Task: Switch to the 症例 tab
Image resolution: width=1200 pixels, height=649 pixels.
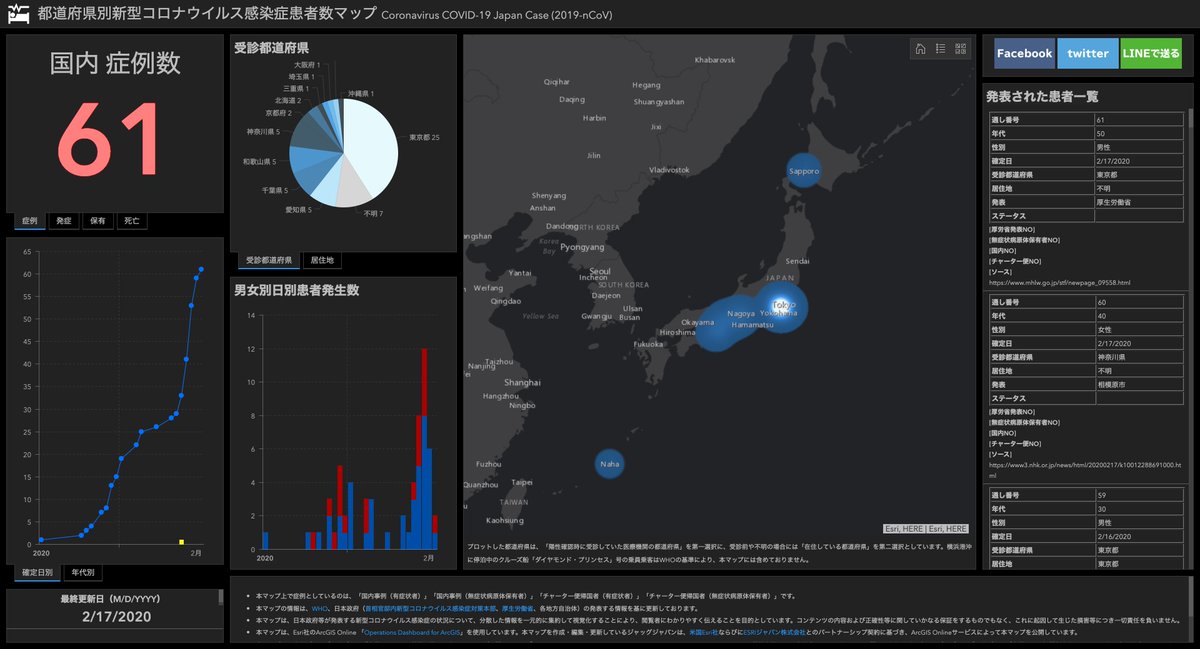Action: 28,220
